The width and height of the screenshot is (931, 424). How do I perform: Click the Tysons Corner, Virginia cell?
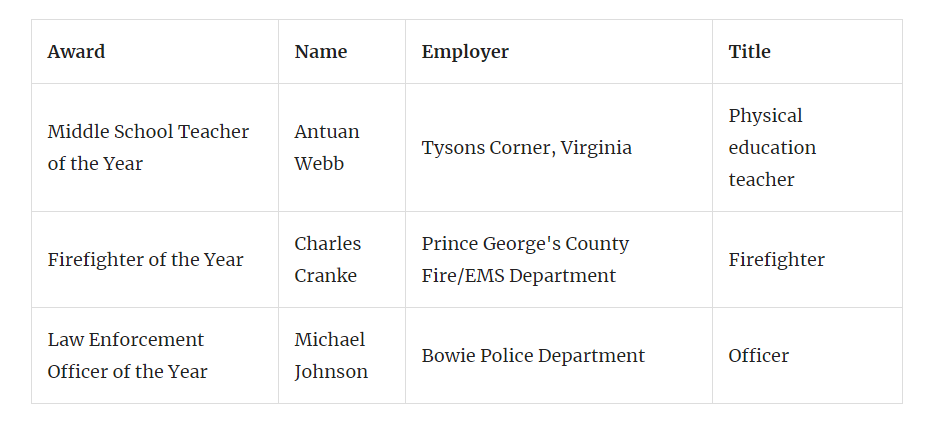point(526,148)
